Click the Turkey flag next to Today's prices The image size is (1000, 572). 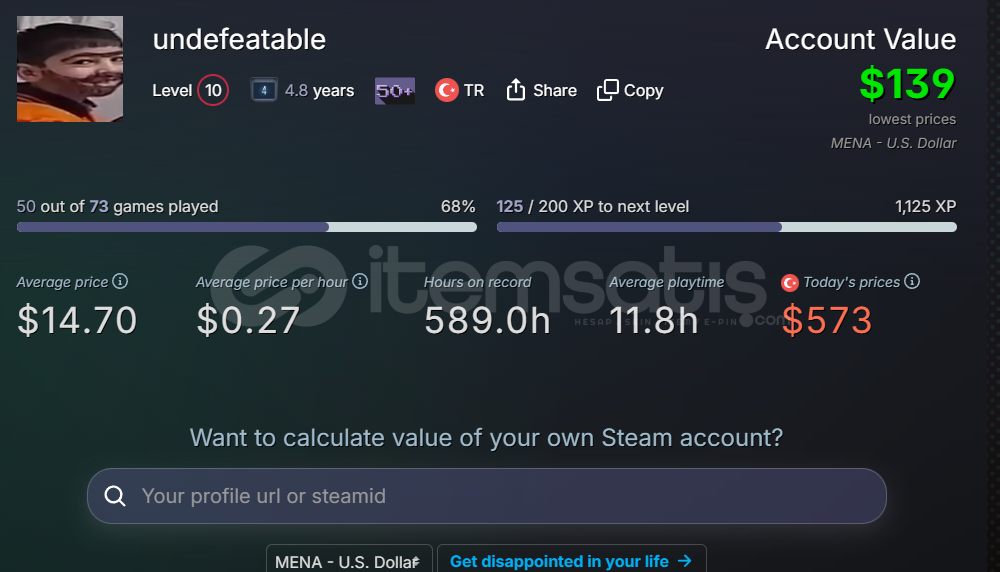tap(790, 283)
